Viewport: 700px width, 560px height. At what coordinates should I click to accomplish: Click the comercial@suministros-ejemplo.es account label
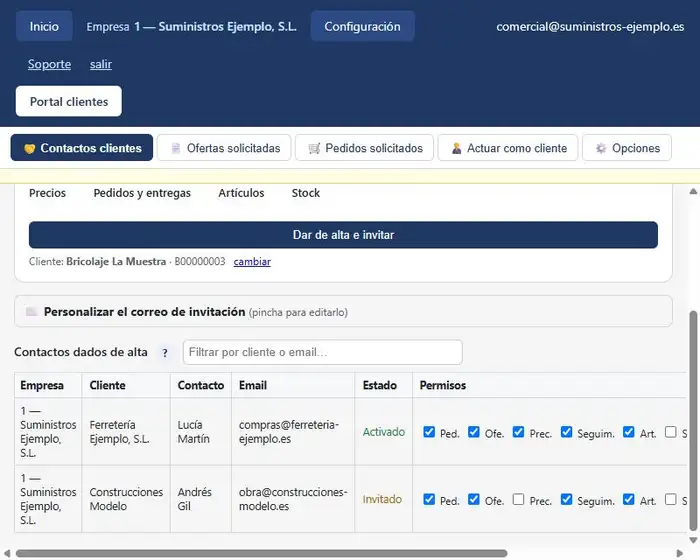click(590, 26)
